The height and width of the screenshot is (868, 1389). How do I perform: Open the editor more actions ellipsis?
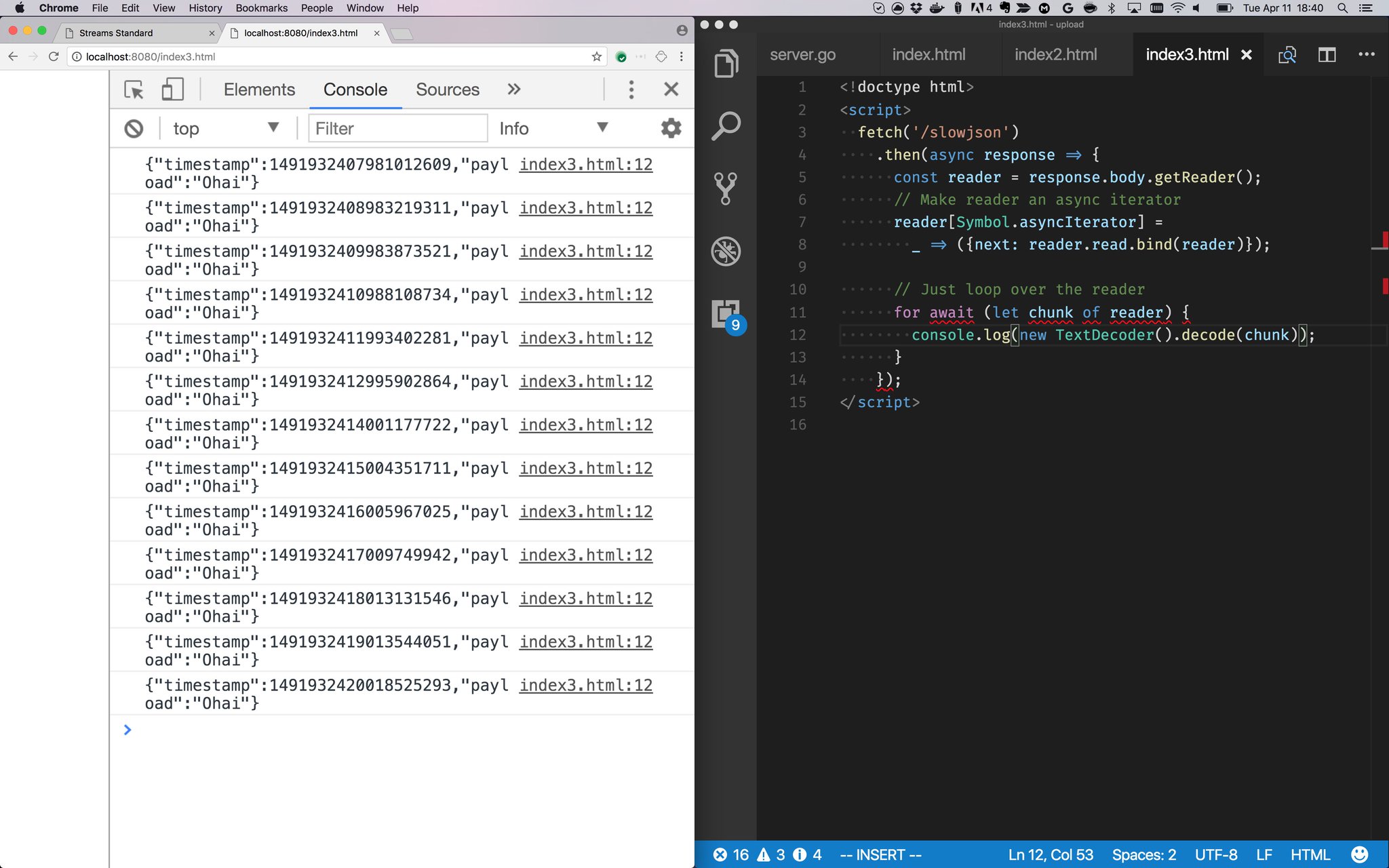[x=1367, y=54]
